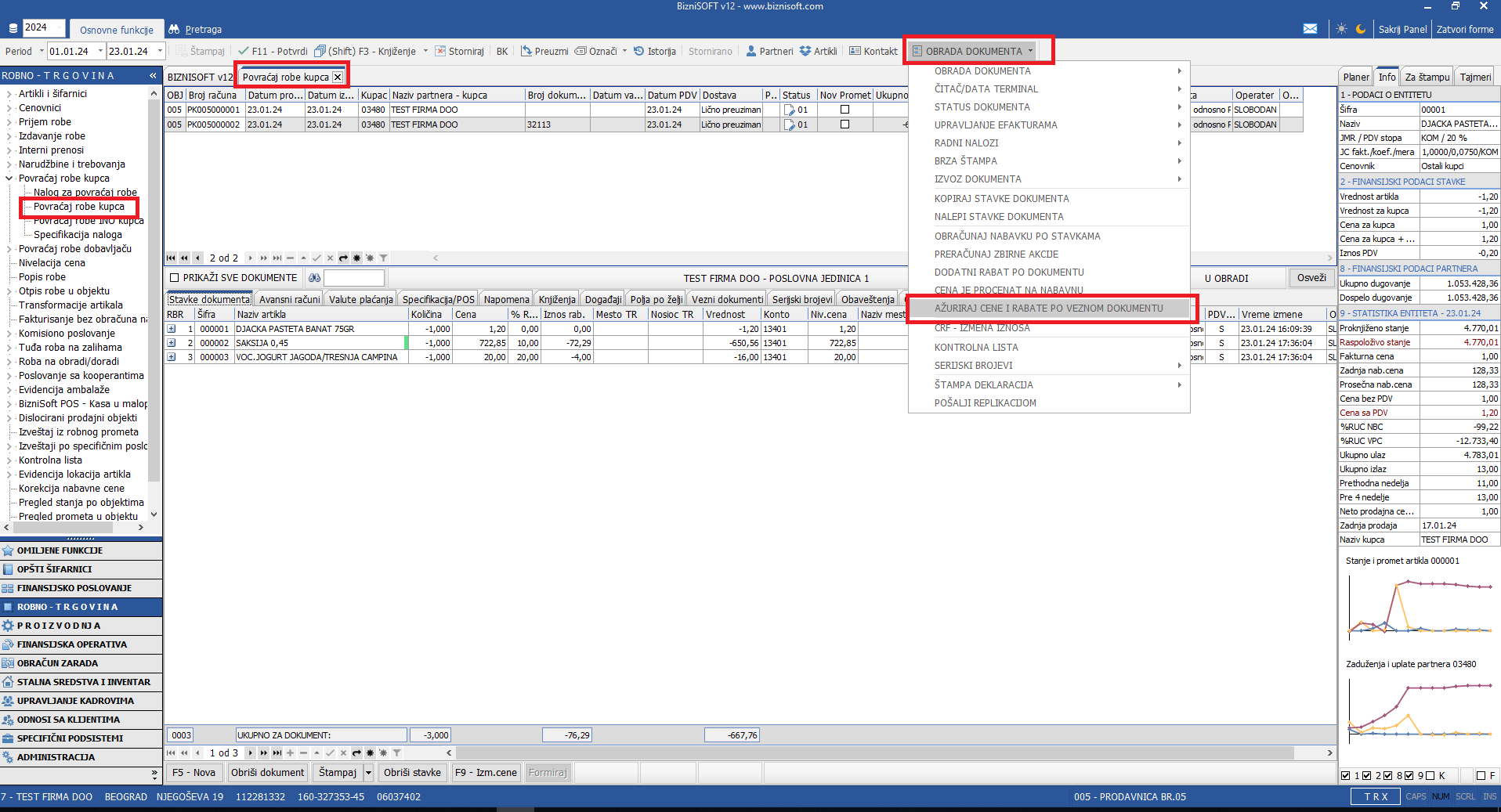The image size is (1501, 812).
Task: Collapse the Robno-Trgovina side panel
Action: tap(153, 76)
